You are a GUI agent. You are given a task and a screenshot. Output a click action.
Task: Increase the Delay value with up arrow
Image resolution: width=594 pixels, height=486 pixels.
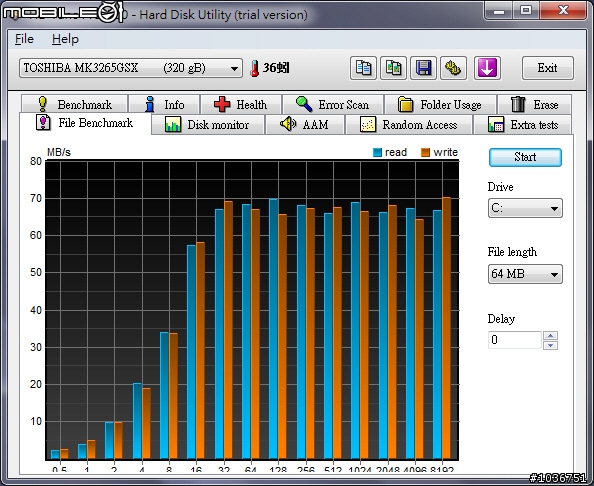(550, 336)
